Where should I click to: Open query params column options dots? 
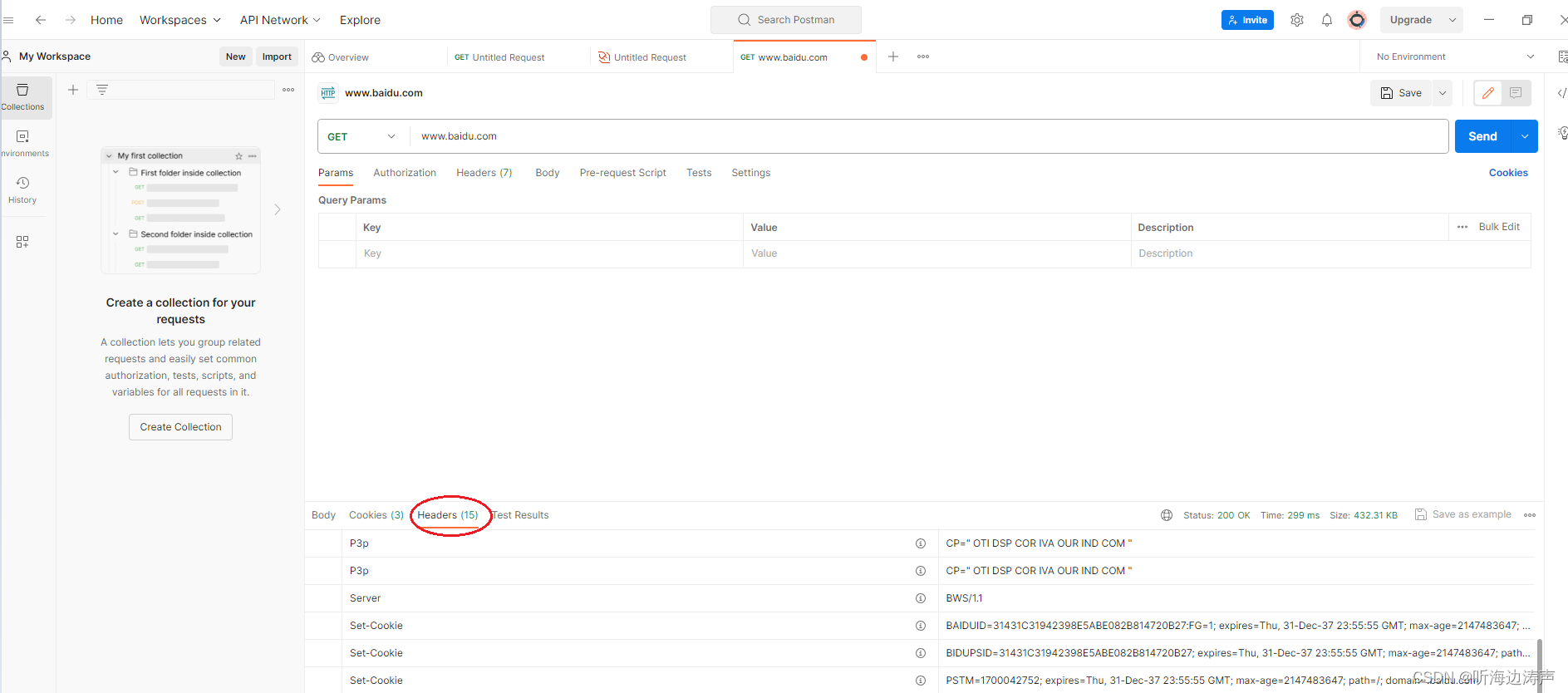tap(1462, 227)
